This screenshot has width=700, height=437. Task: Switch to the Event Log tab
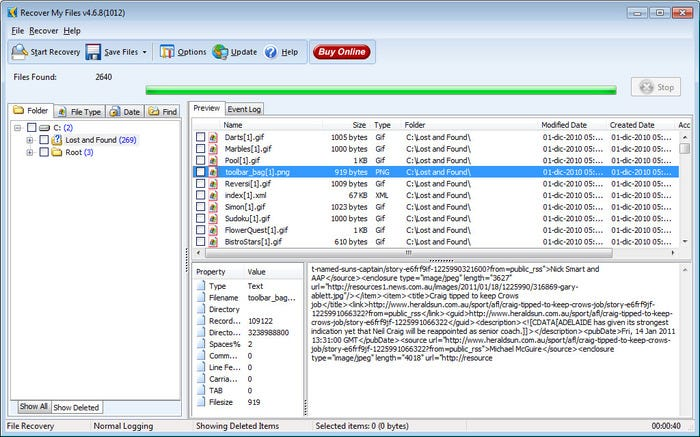pyautogui.click(x=244, y=108)
